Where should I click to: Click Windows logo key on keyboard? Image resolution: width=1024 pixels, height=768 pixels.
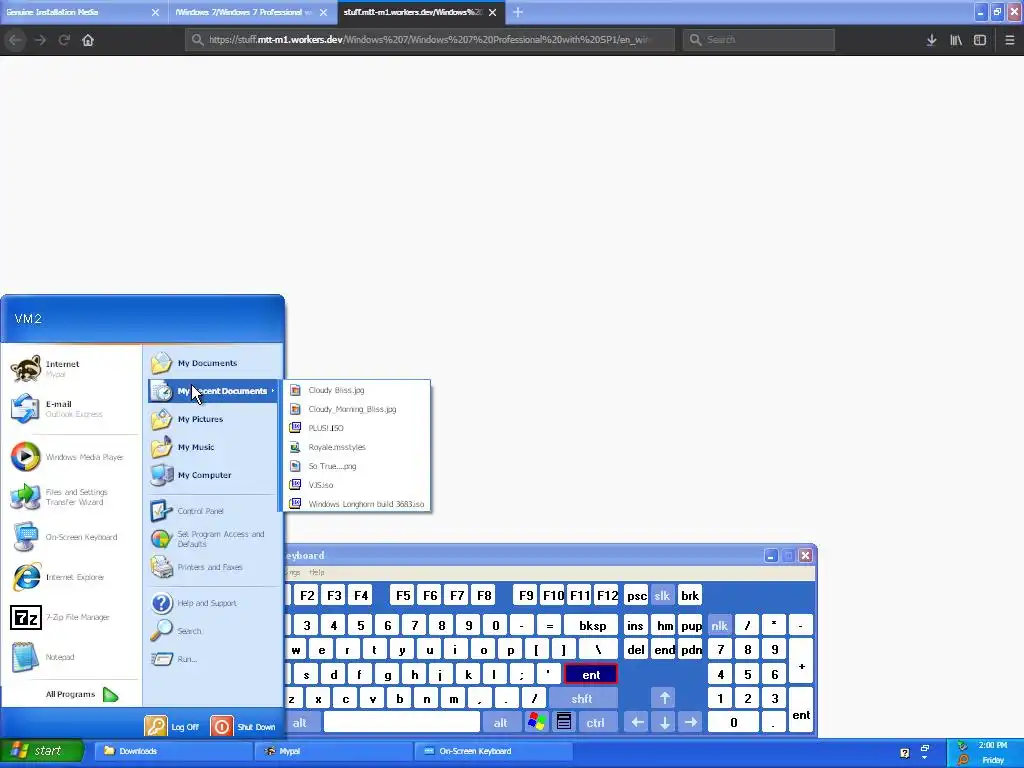537,722
